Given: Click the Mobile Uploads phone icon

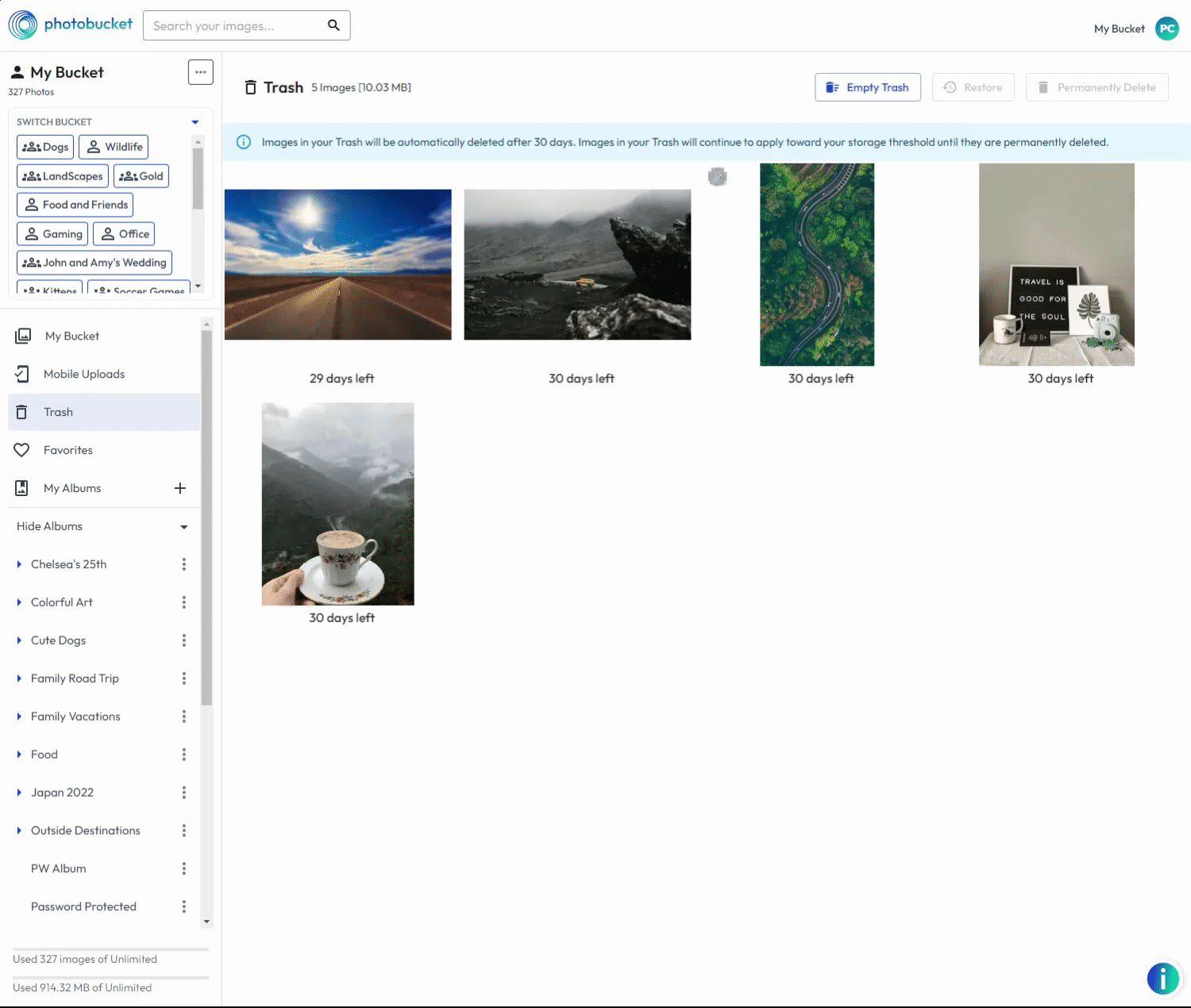Looking at the screenshot, I should 22,374.
